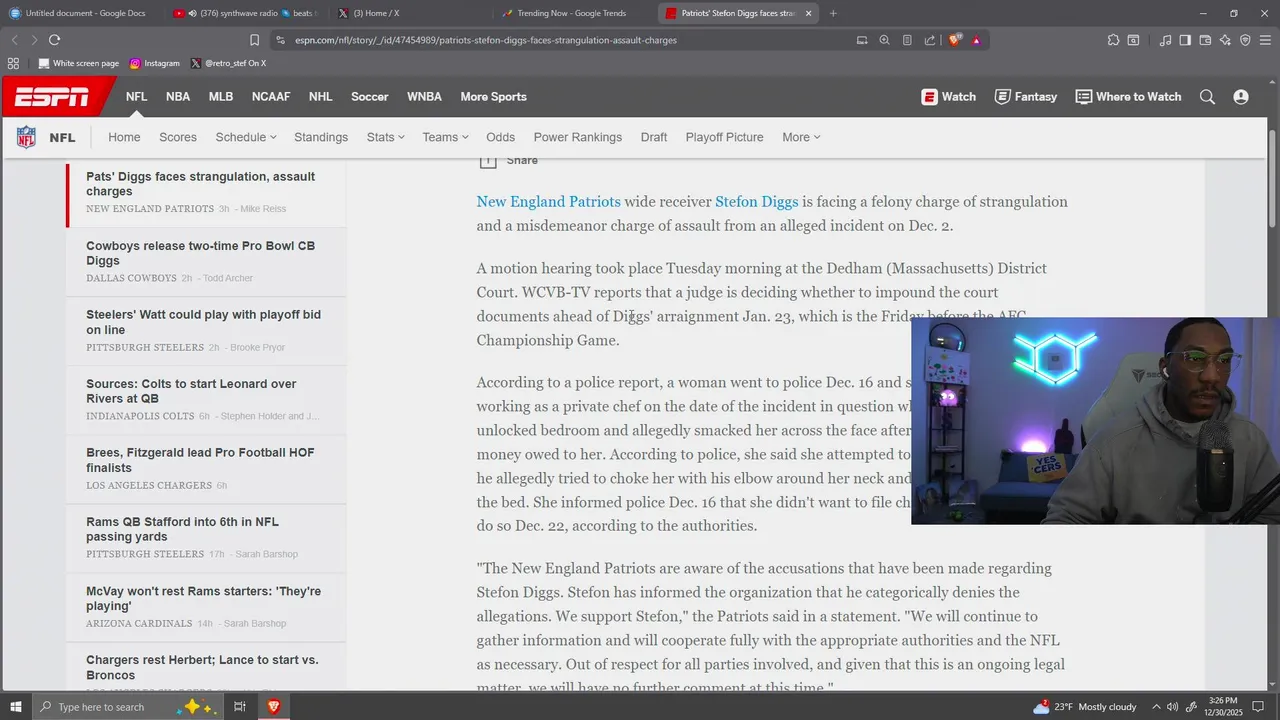1280x720 pixels.
Task: Open site settings icon in address bar
Action: coord(281,40)
